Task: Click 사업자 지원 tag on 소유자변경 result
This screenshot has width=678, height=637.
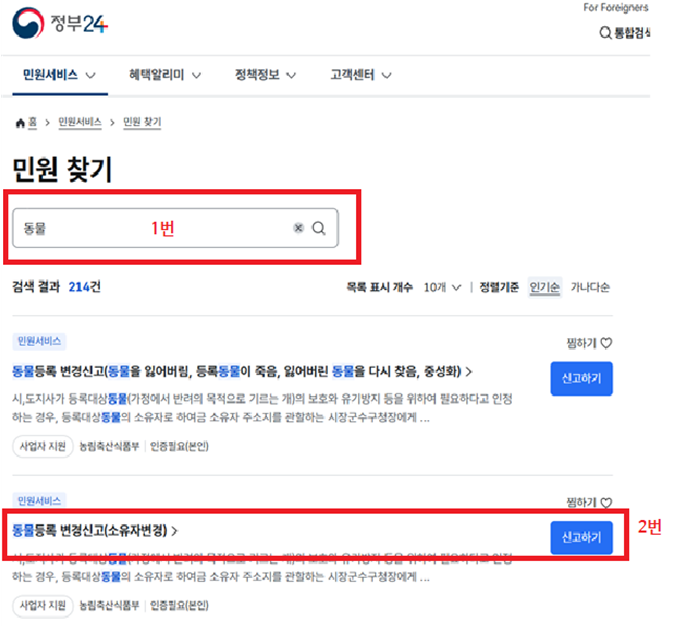Action: (x=43, y=605)
